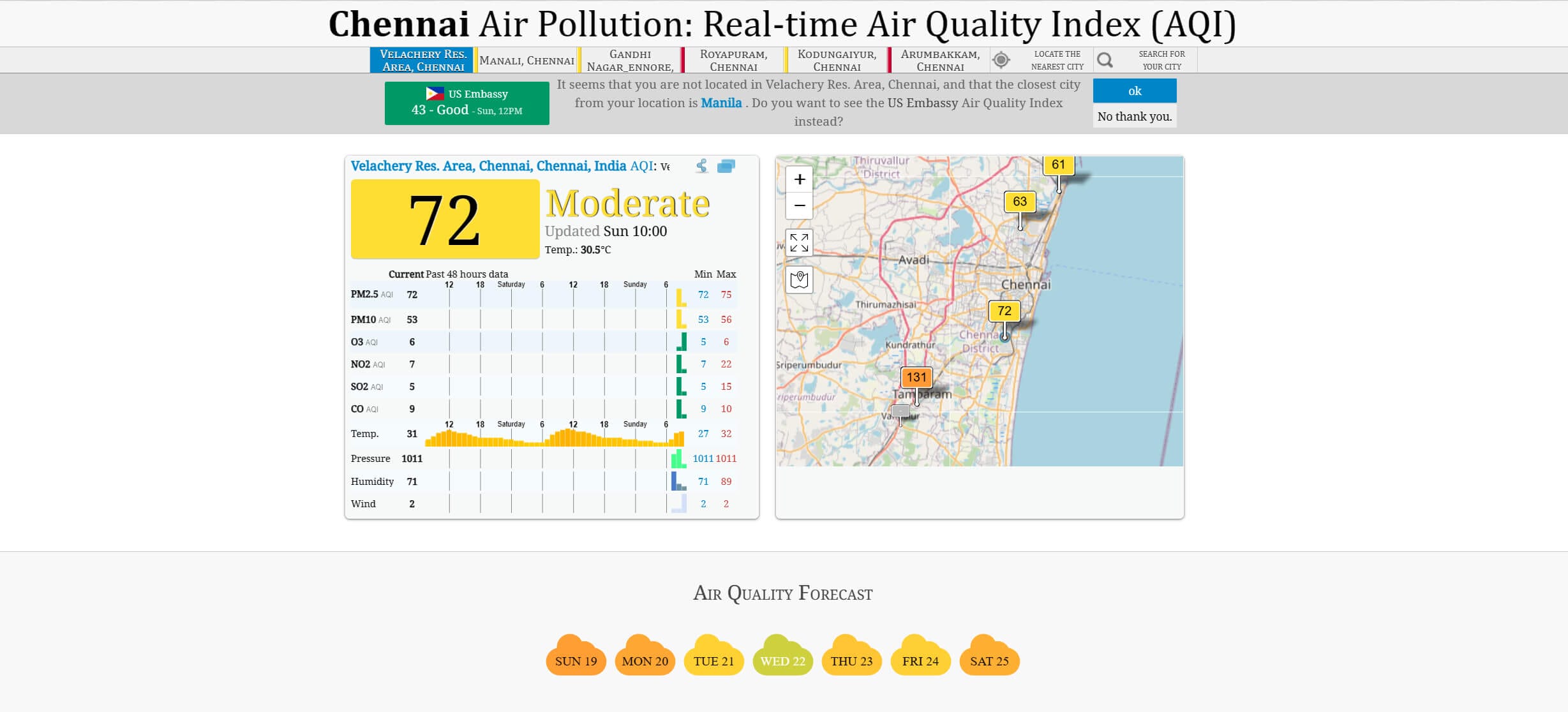Screen dimensions: 1568x712
Task: Select the SUN 19 forecast day
Action: click(575, 661)
